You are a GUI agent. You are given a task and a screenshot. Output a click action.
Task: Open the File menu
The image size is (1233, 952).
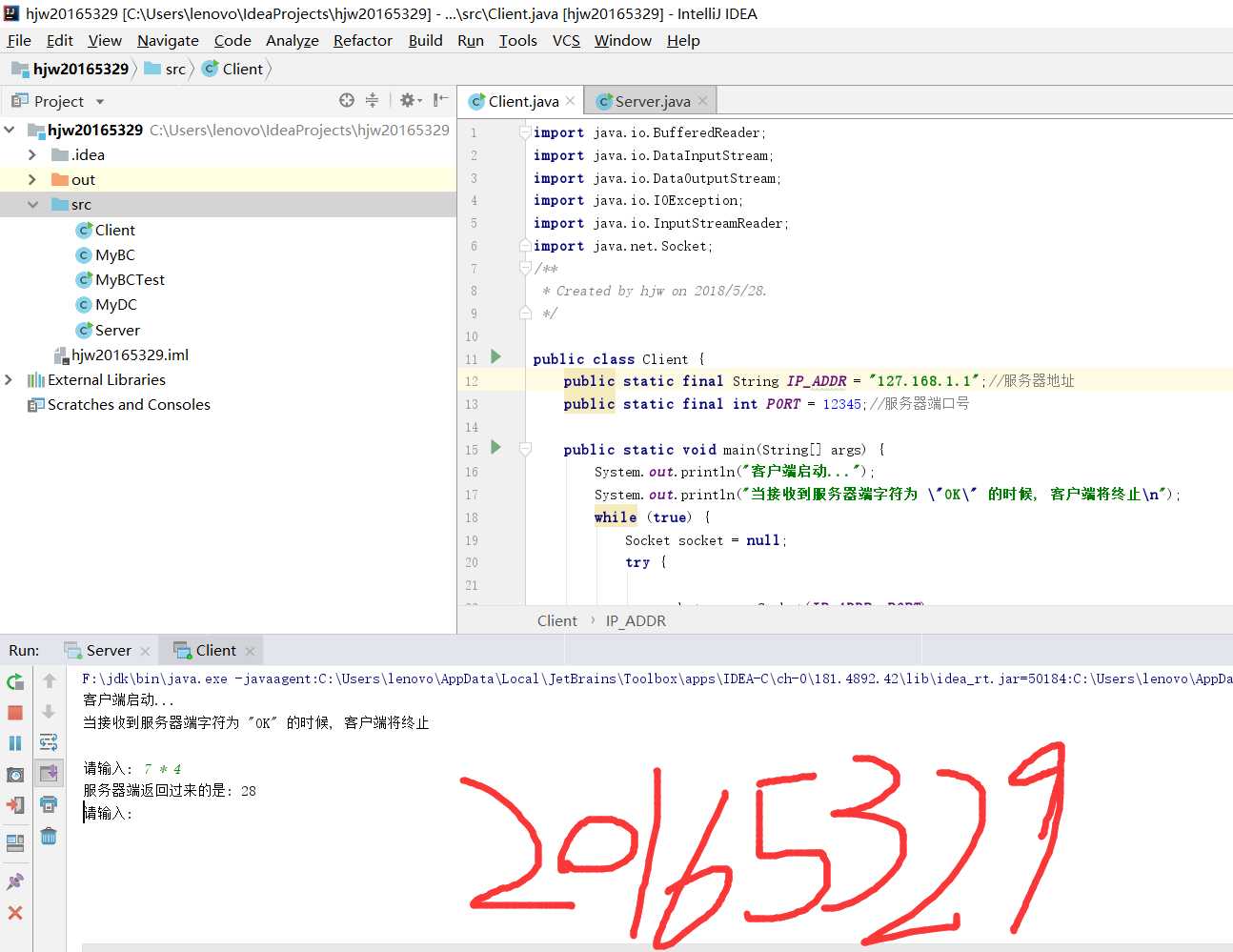pyautogui.click(x=19, y=40)
